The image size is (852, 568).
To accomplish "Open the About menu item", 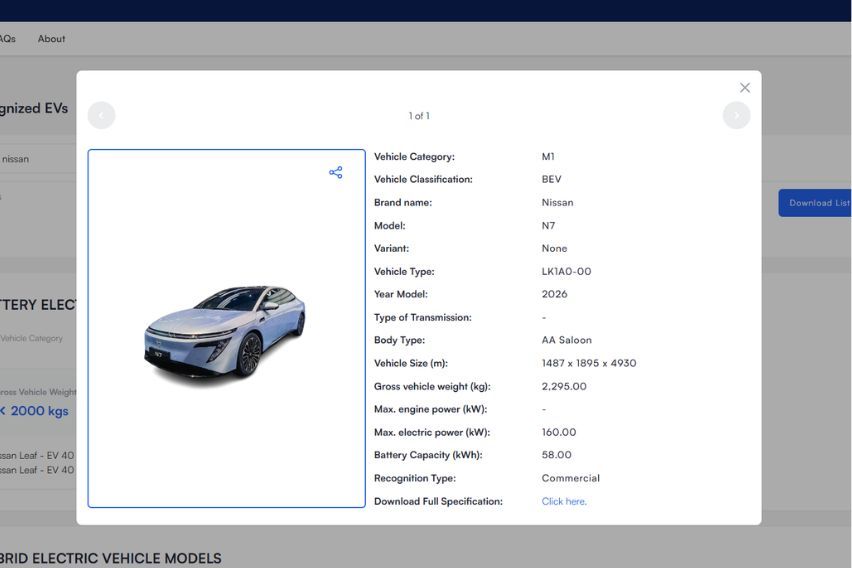I will [x=51, y=39].
